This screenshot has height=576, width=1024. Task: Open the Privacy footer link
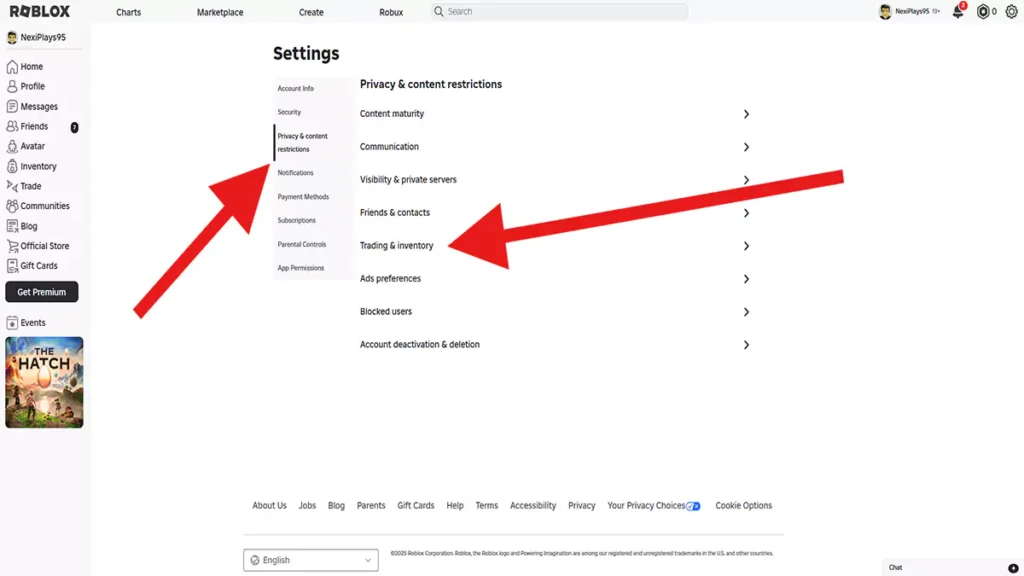[581, 505]
